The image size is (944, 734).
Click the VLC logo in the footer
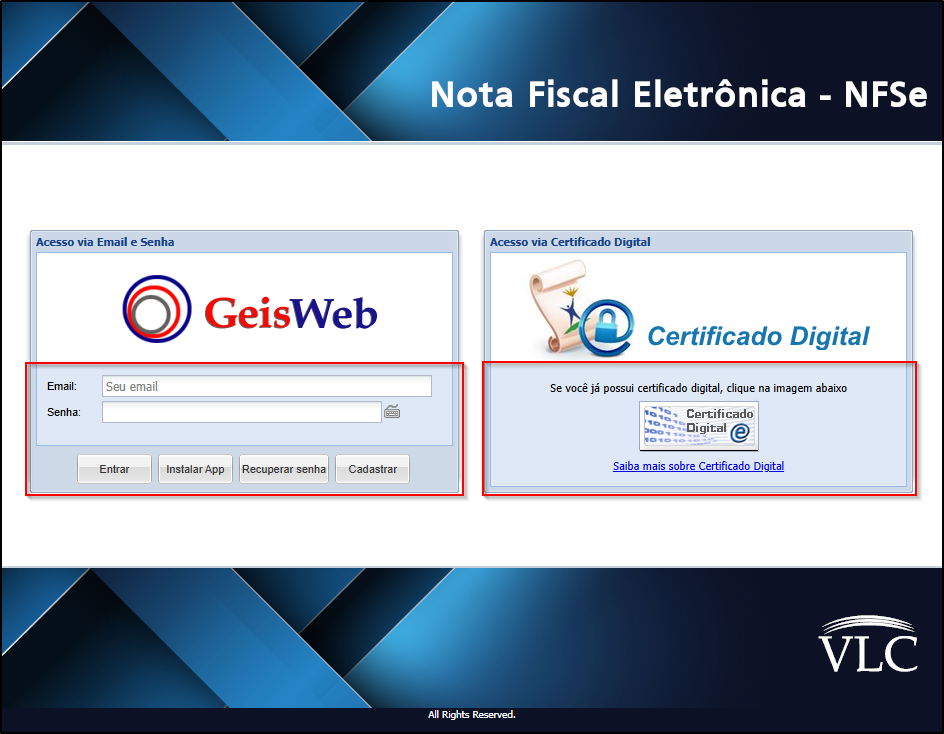point(868,644)
